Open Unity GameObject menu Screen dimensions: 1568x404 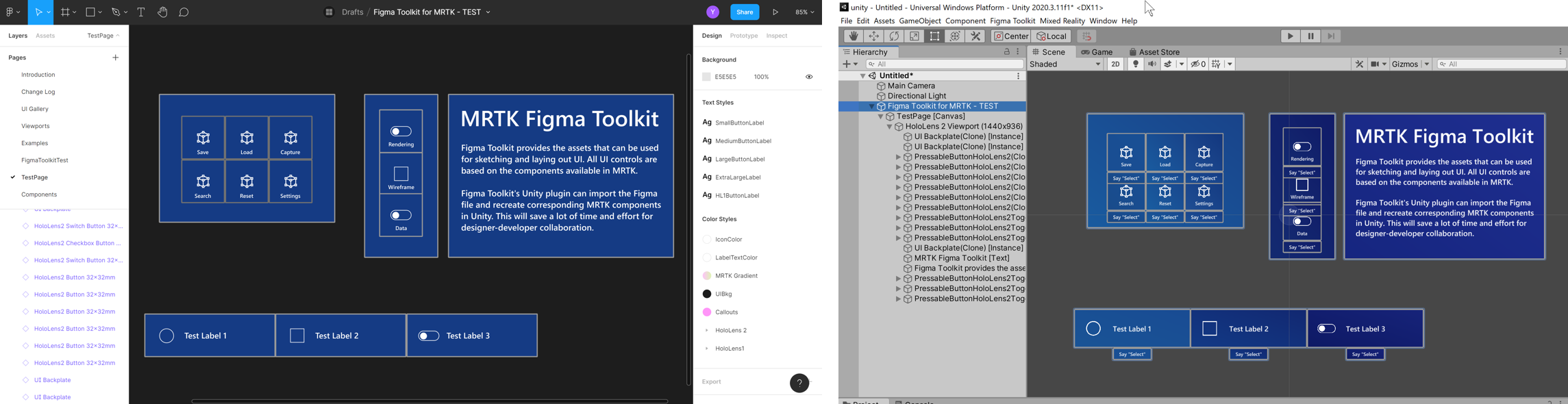coord(920,21)
